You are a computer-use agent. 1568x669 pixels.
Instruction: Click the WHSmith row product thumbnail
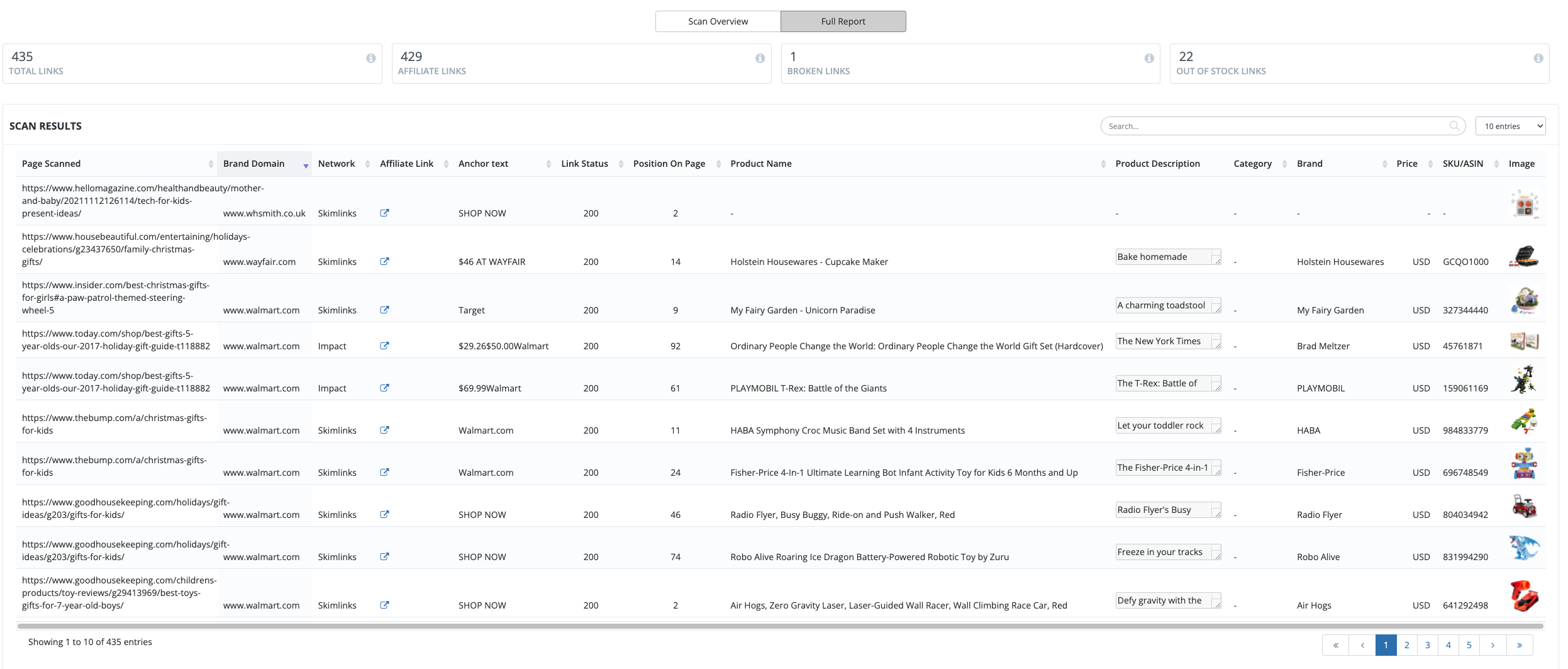[1525, 205]
